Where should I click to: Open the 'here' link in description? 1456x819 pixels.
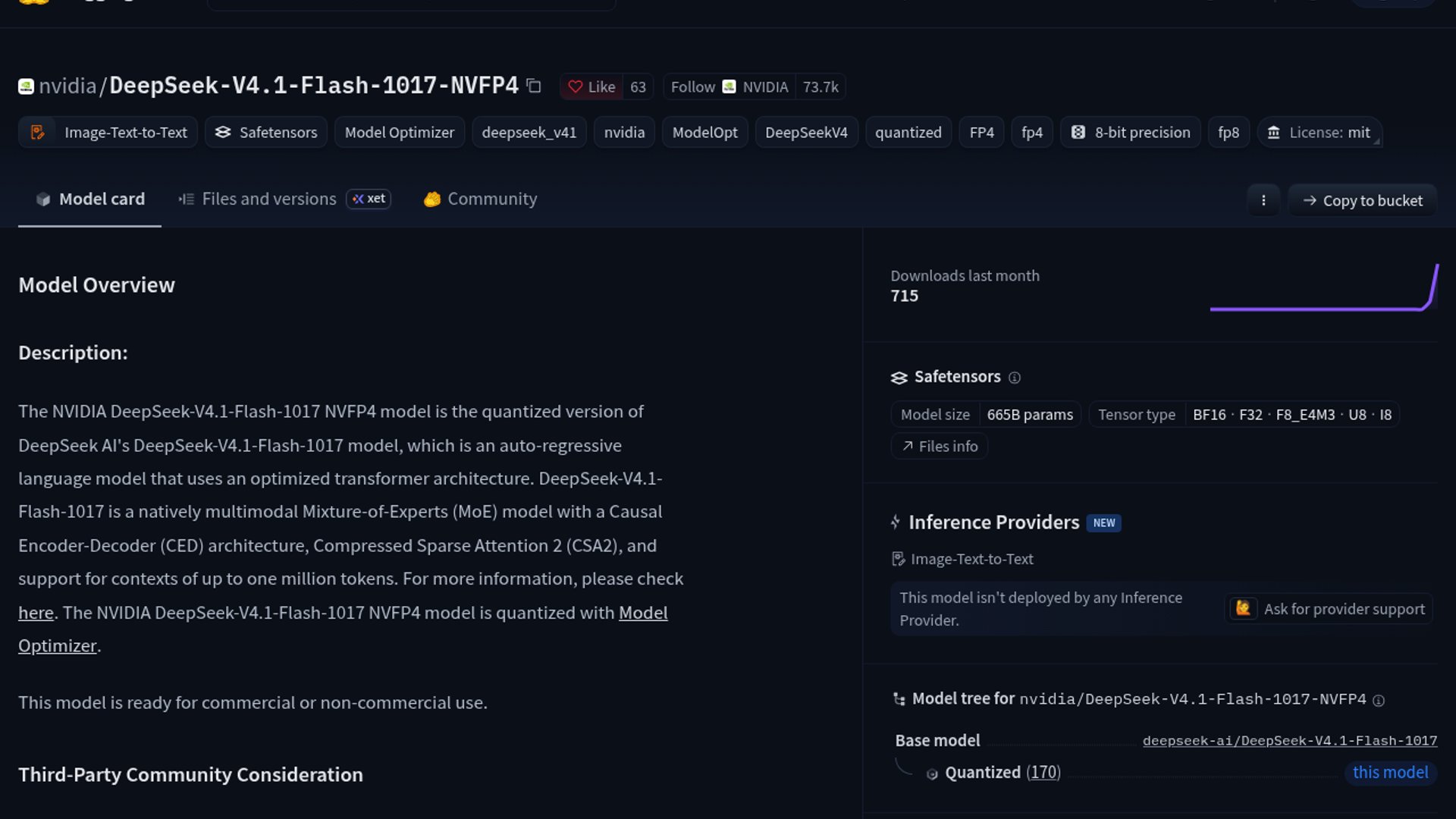pos(36,613)
